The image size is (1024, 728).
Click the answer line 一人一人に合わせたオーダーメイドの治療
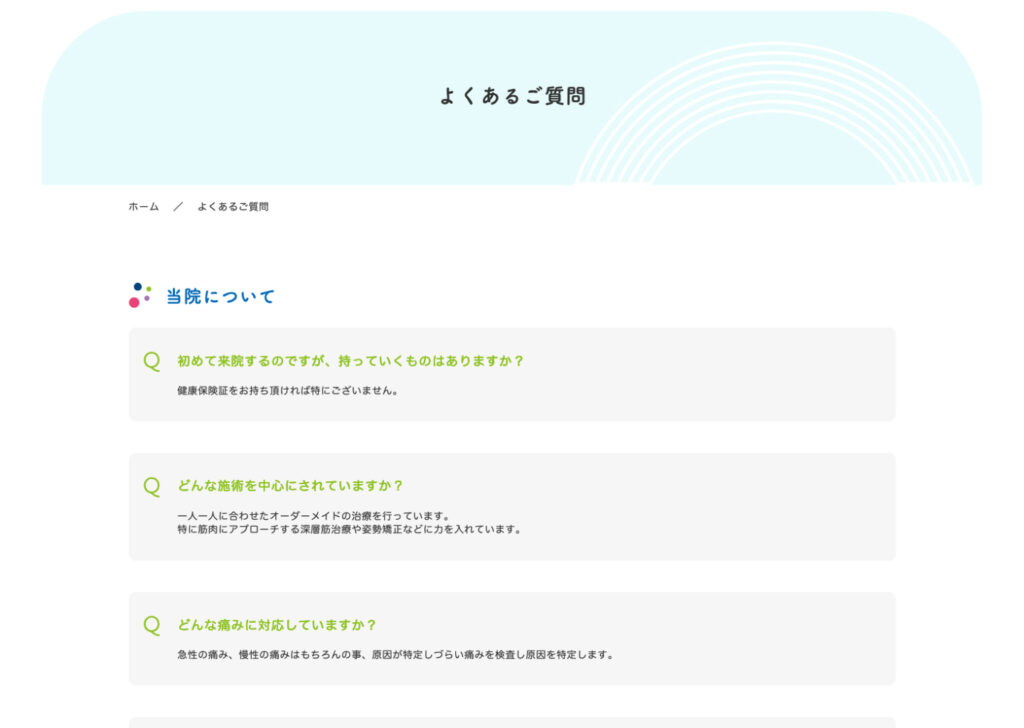[313, 516]
